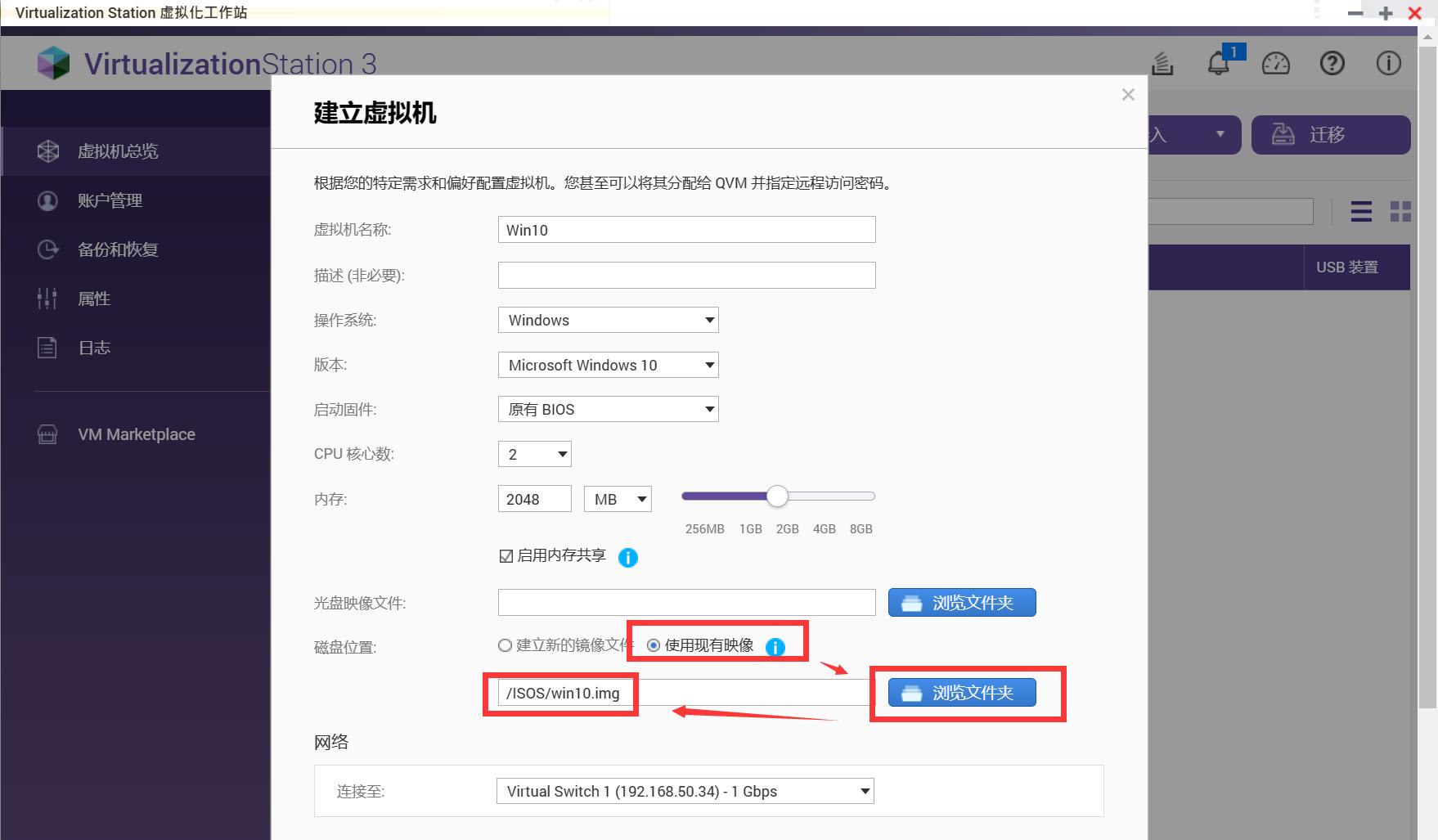1438x840 pixels.
Task: Click the 迁移 migration button
Action: tap(1330, 135)
